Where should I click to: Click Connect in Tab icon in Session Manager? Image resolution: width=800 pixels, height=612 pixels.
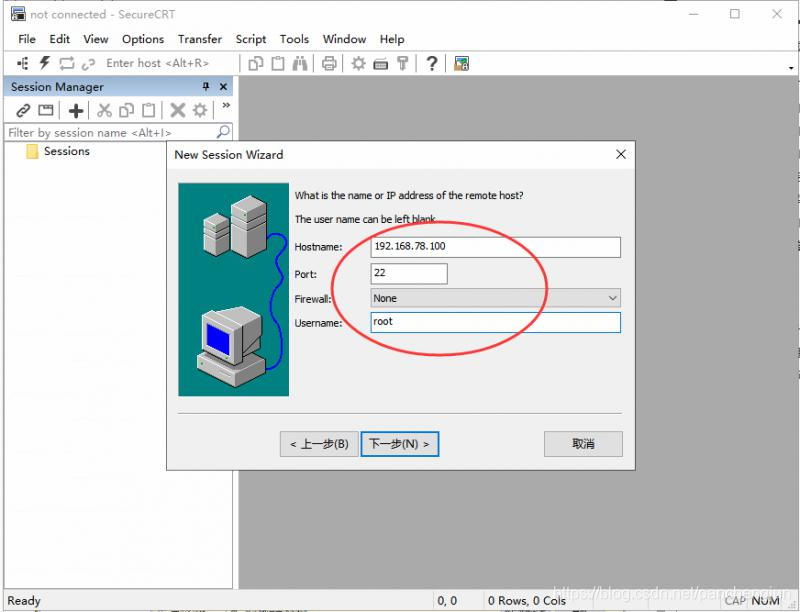point(46,110)
